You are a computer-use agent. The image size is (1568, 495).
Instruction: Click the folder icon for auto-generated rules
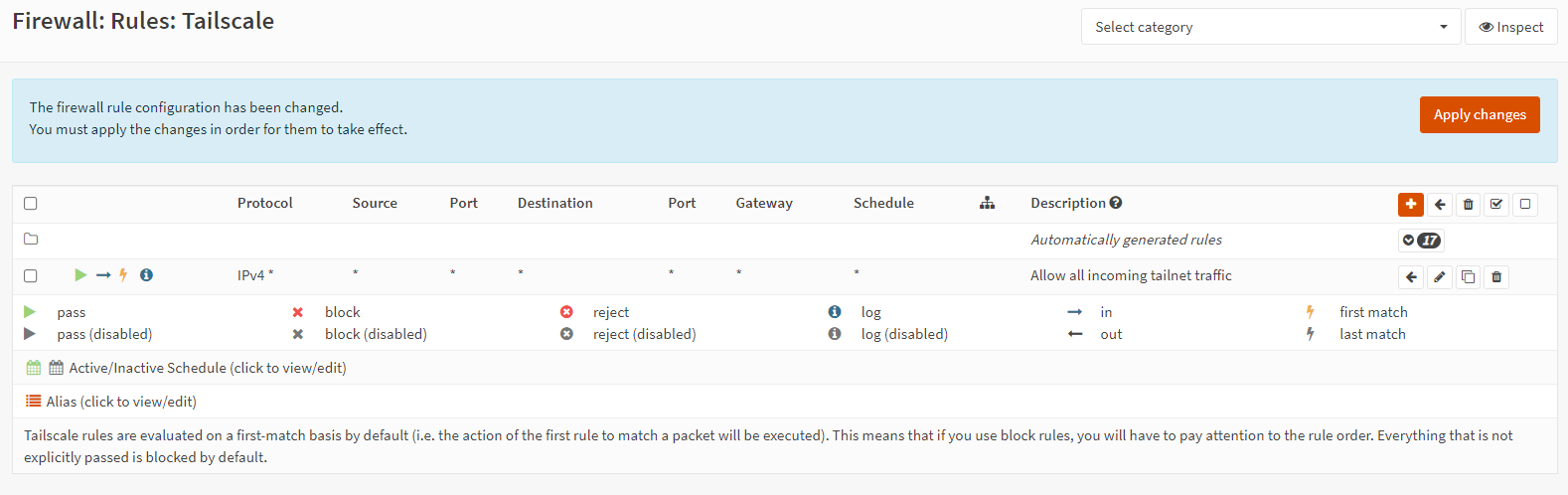click(x=31, y=240)
